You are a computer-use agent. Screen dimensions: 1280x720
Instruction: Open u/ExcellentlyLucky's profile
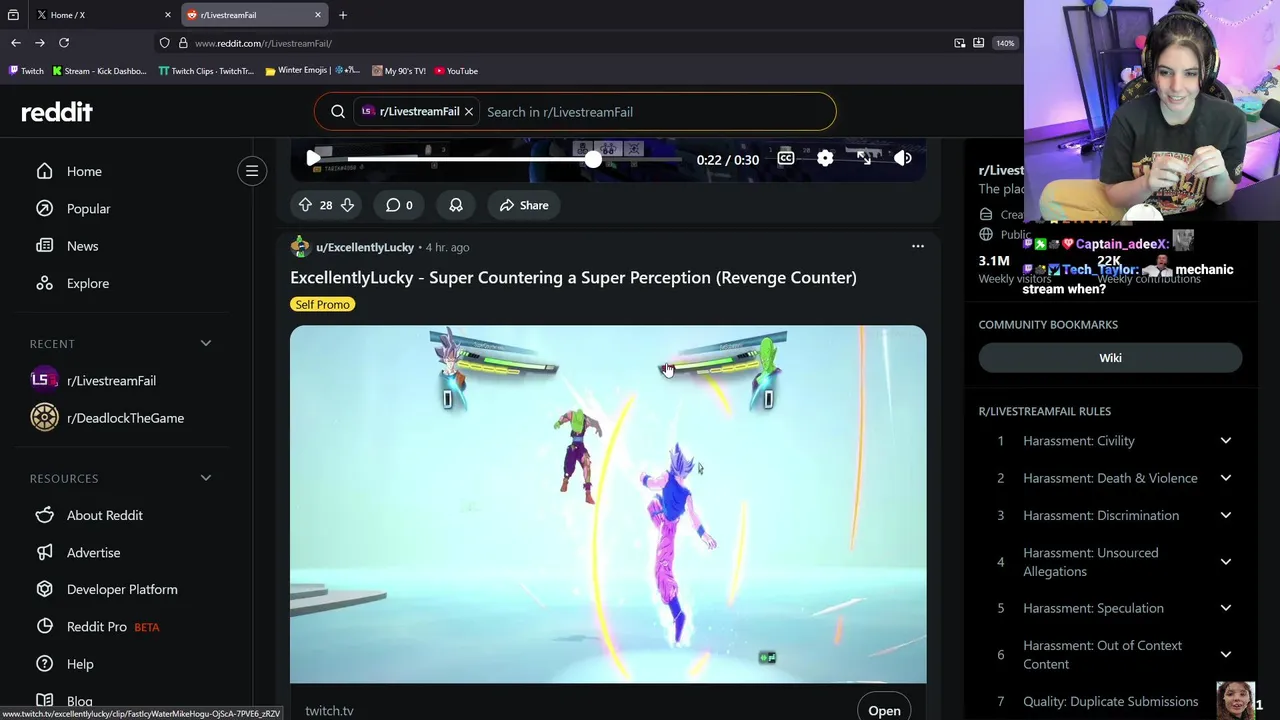pyautogui.click(x=364, y=247)
